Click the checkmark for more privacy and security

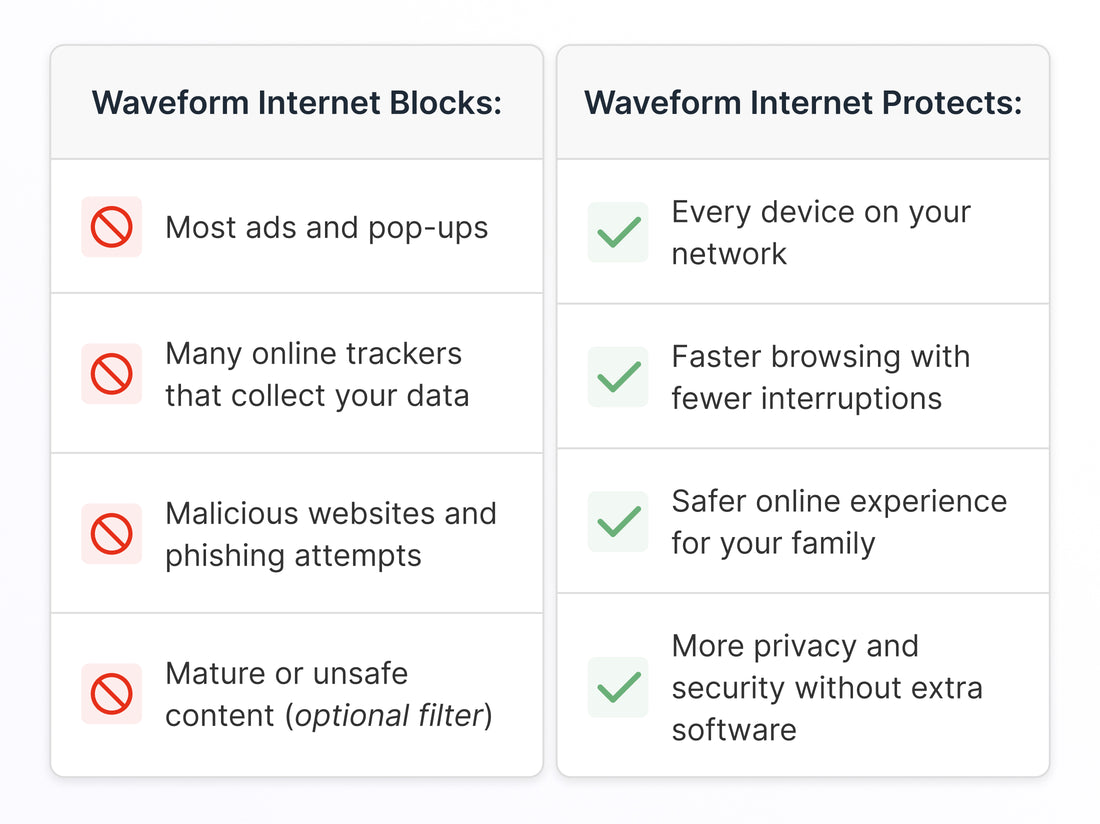click(x=618, y=687)
